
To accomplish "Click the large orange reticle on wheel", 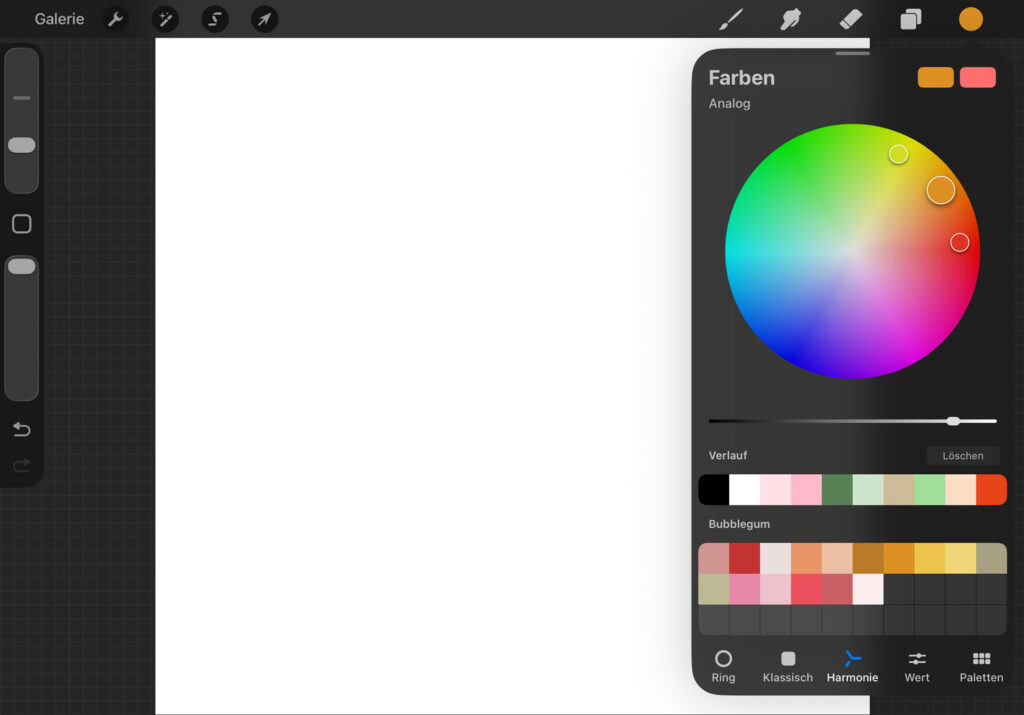I will (x=941, y=190).
